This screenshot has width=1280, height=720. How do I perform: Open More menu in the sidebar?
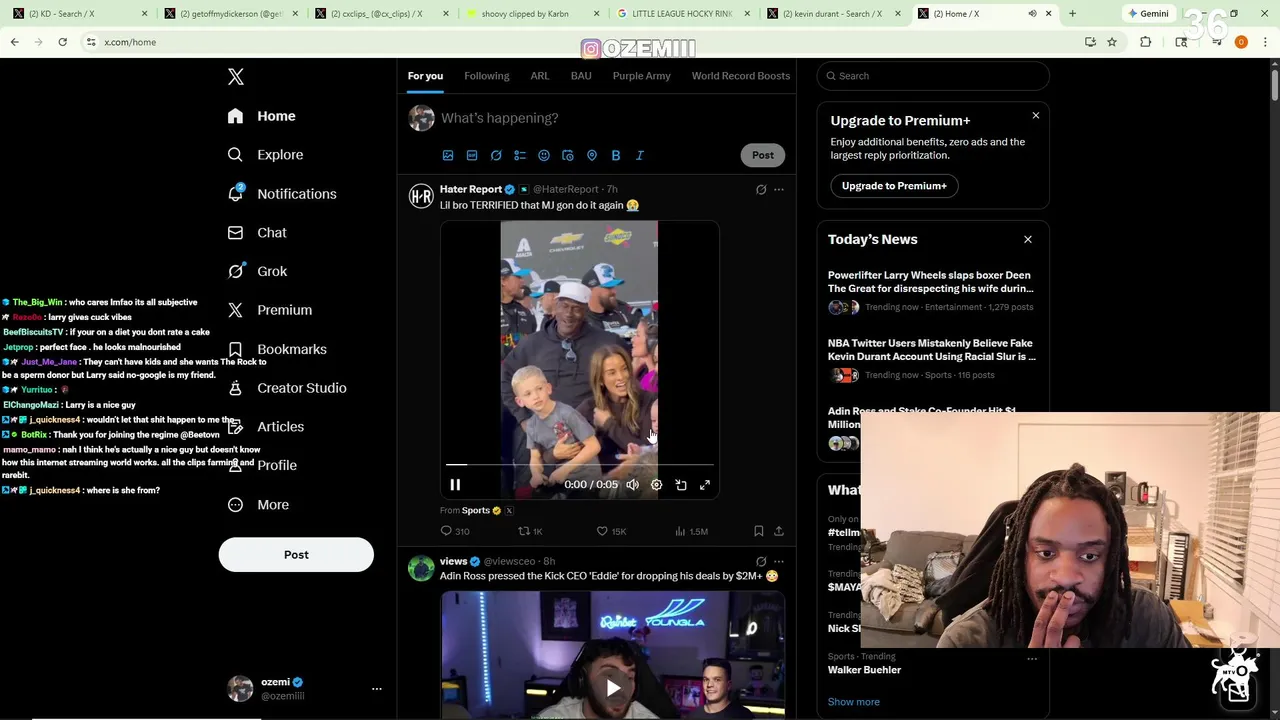pyautogui.click(x=258, y=505)
